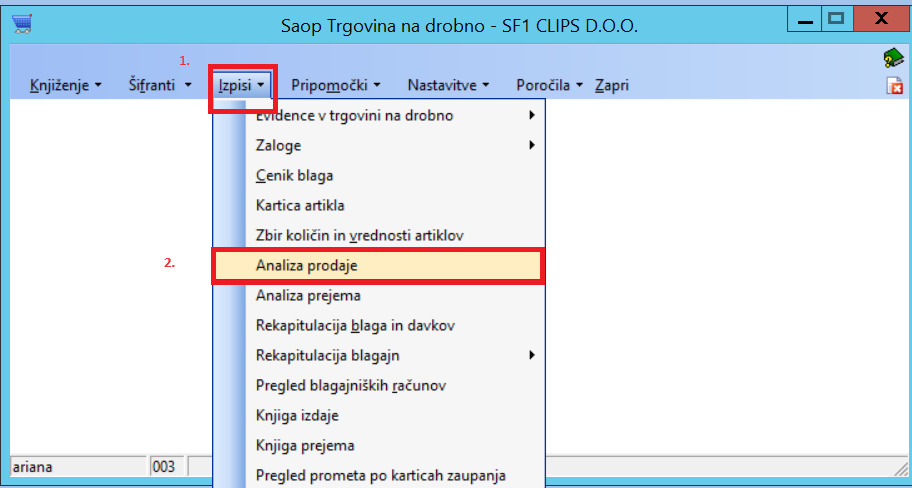Open the Izpisi menu
This screenshot has height=488, width=912.
point(242,86)
